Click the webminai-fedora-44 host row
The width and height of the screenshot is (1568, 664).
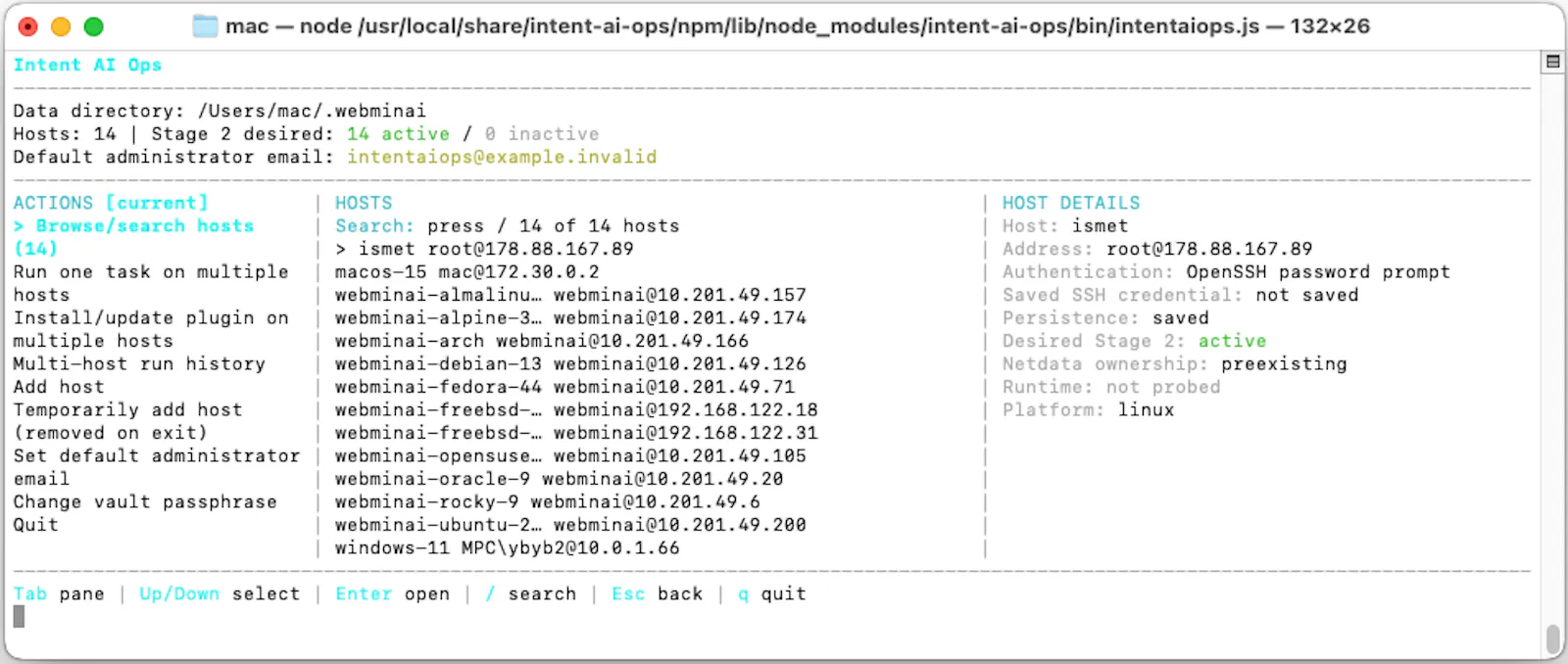[564, 387]
